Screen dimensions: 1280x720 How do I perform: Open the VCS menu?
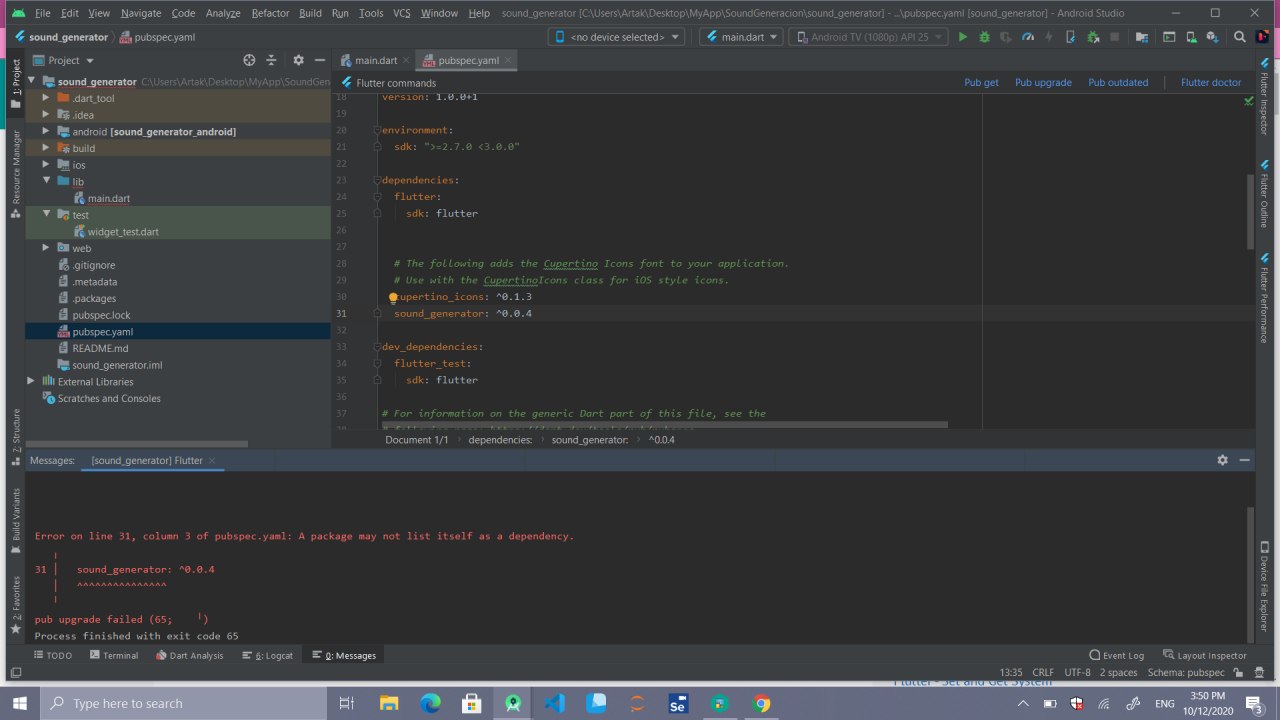coord(401,13)
